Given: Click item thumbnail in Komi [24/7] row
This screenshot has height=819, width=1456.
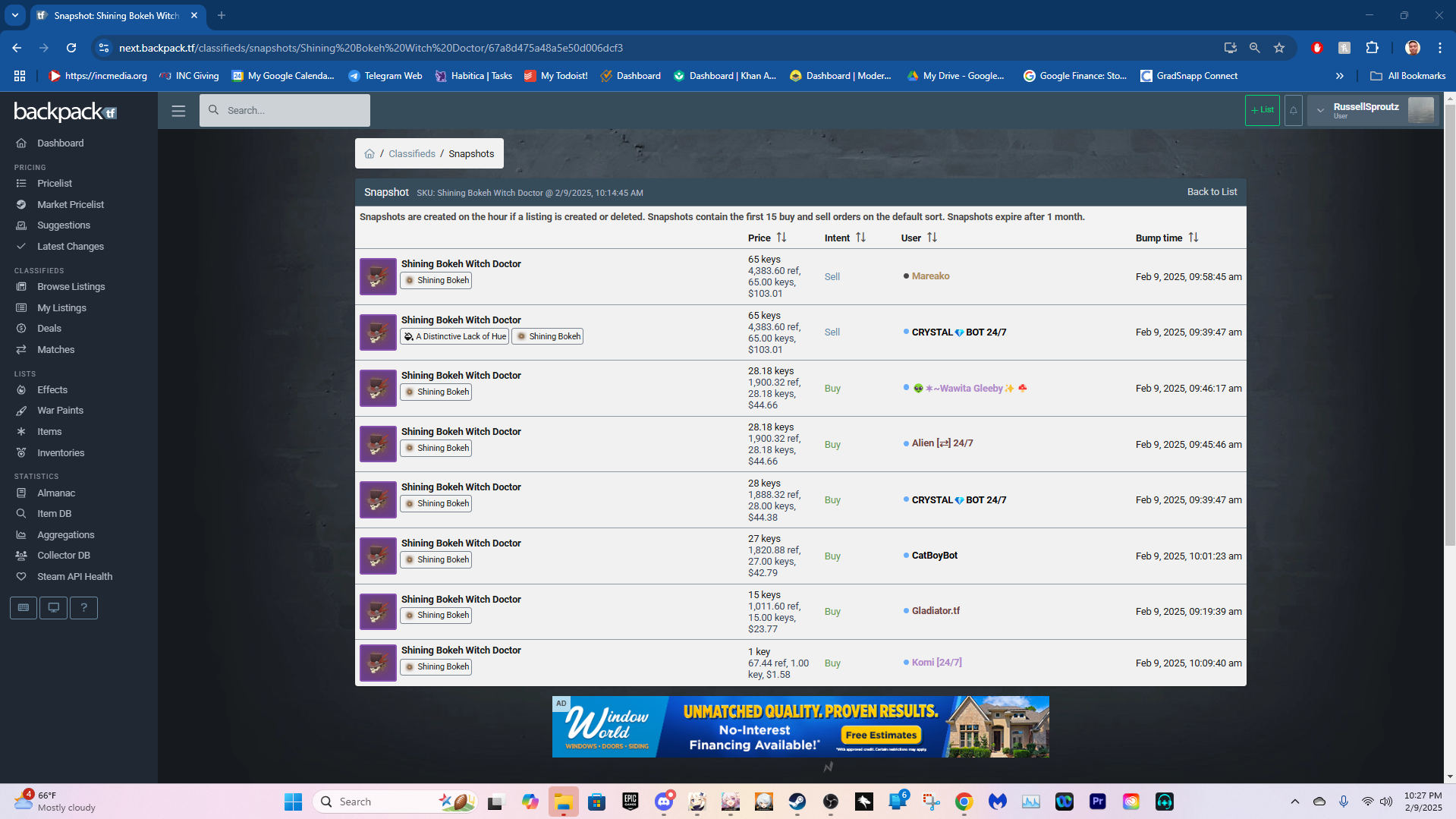Looking at the screenshot, I should tap(378, 663).
